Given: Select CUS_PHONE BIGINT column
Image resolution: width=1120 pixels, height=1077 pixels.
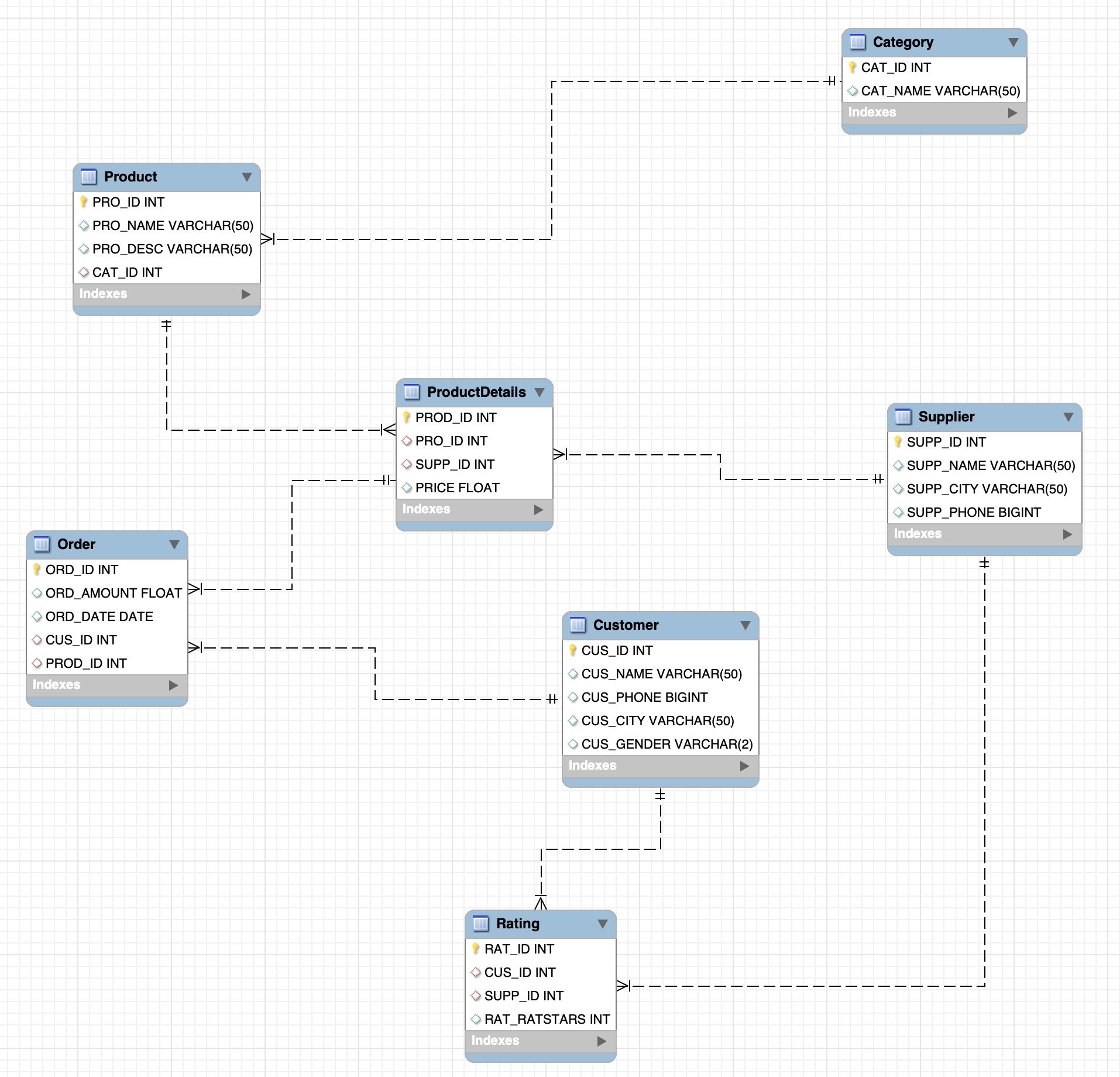Looking at the screenshot, I should point(661,697).
